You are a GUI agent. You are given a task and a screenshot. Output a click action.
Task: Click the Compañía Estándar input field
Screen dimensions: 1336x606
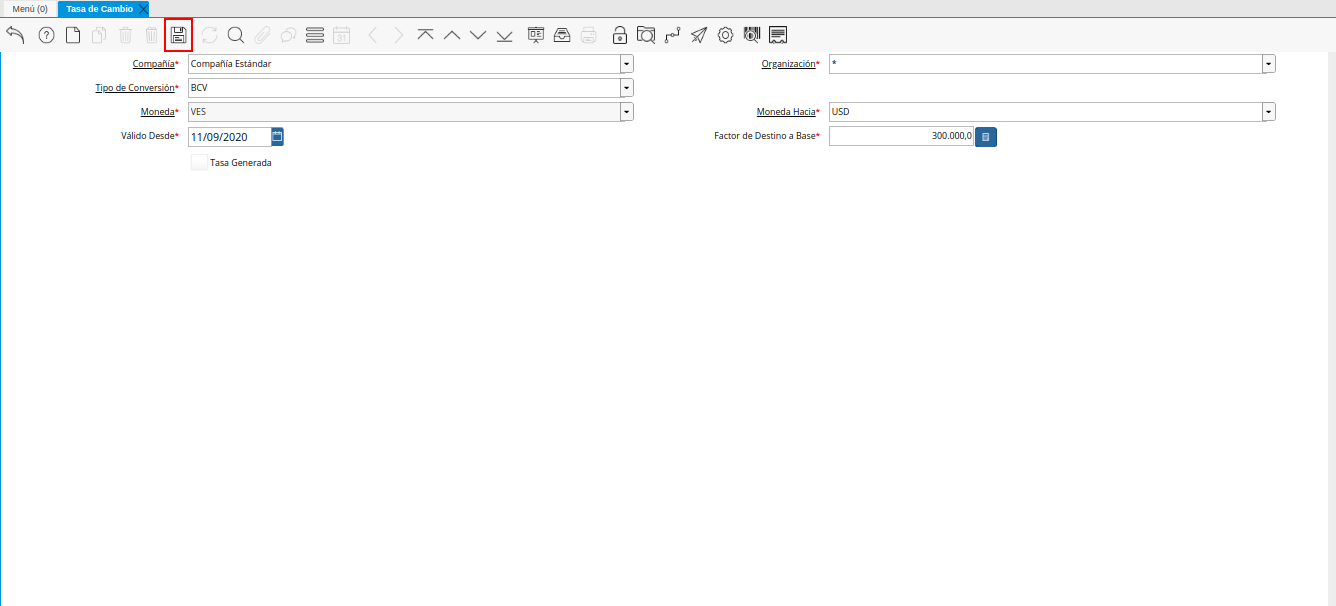click(404, 64)
